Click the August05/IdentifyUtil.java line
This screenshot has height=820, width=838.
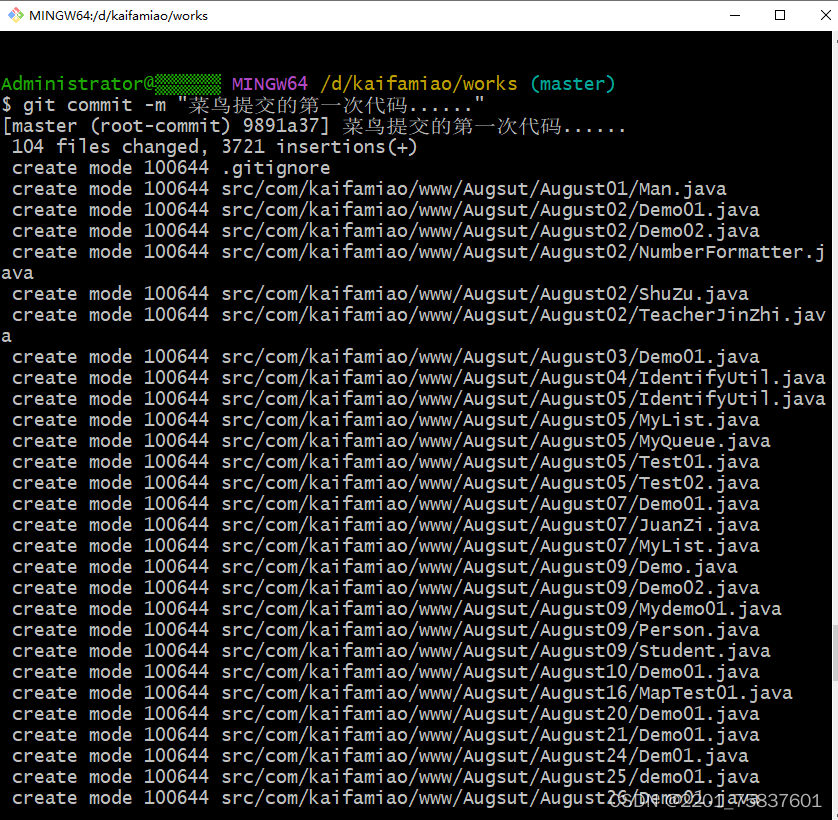tap(418, 399)
